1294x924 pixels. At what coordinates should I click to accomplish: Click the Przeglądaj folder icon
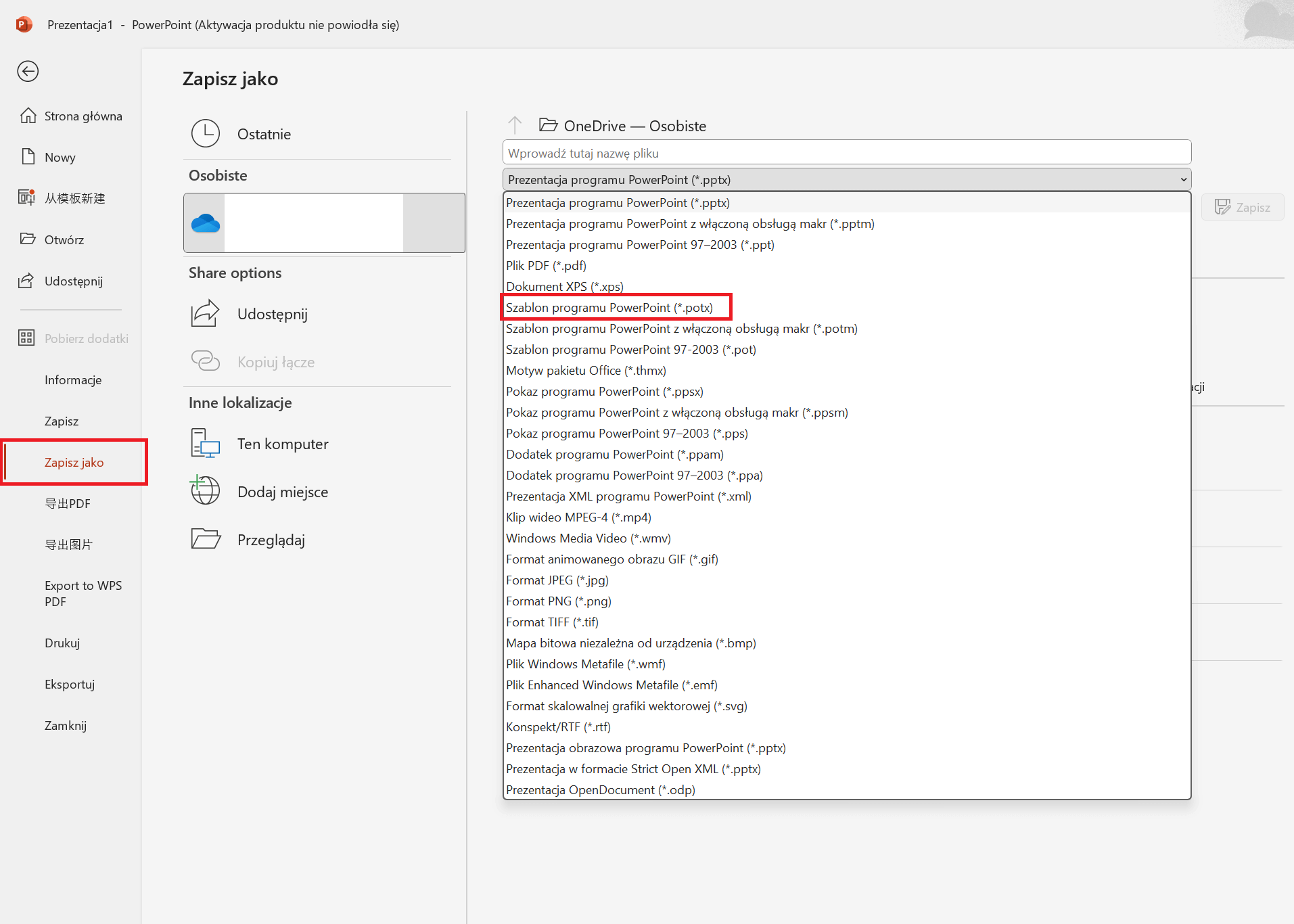206,539
